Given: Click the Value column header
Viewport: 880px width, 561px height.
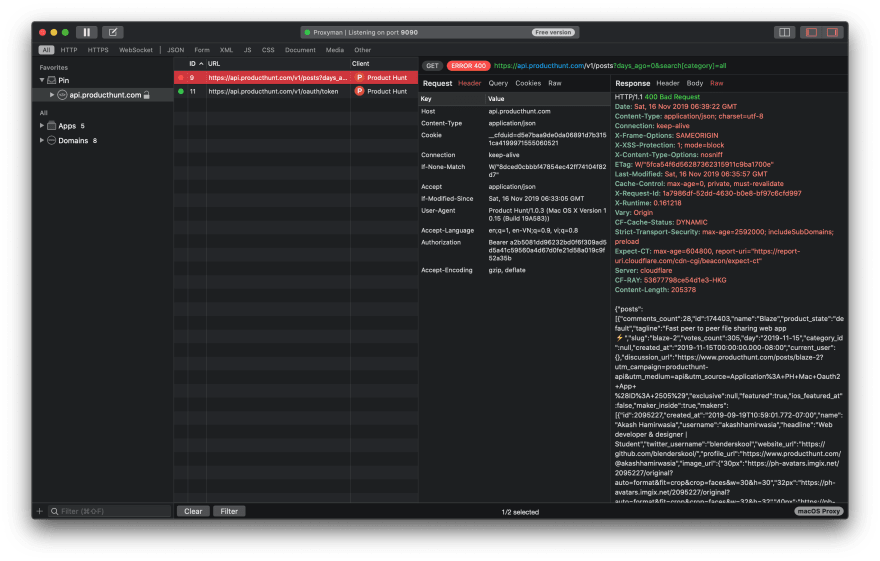Looking at the screenshot, I should pos(547,99).
